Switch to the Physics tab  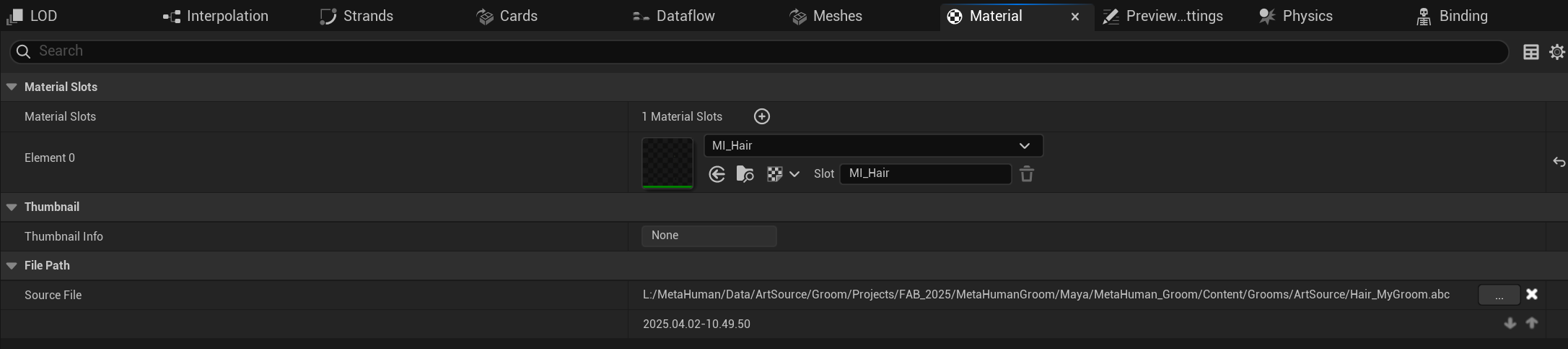1297,16
